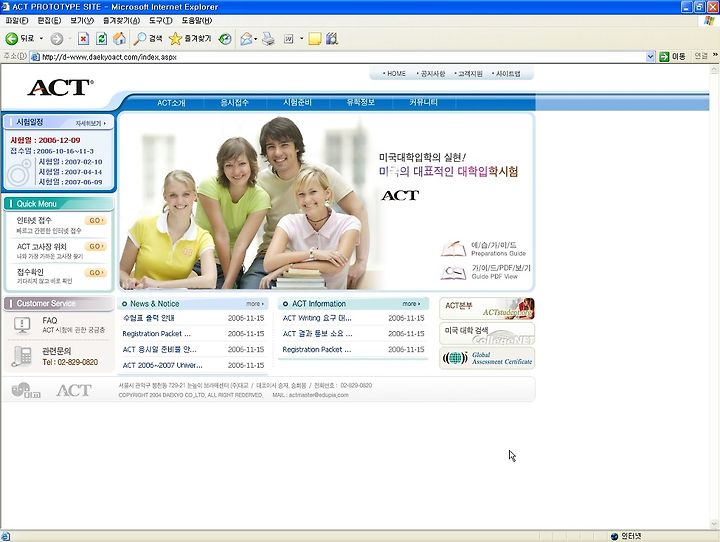Click the ACT logo at top left
Viewport: 720px width, 542px height.
click(61, 87)
